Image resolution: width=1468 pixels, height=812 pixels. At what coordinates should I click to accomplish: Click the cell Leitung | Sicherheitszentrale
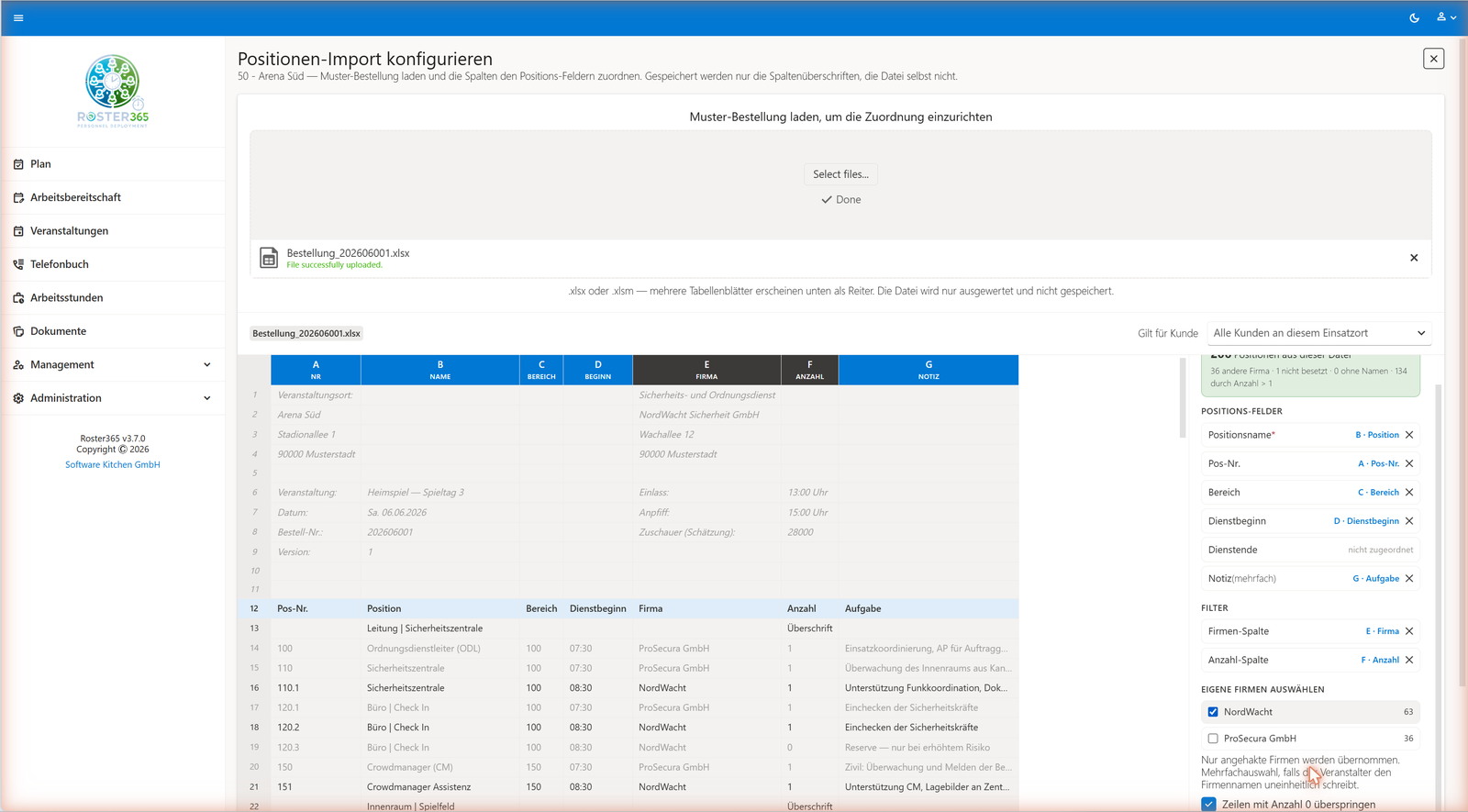click(440, 628)
